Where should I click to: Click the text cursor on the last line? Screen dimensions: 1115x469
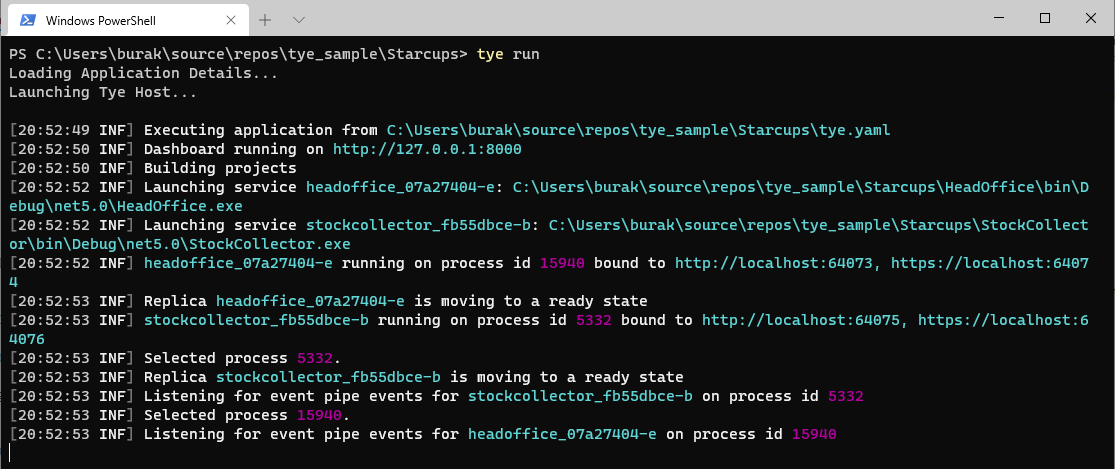pyautogui.click(x=10, y=453)
